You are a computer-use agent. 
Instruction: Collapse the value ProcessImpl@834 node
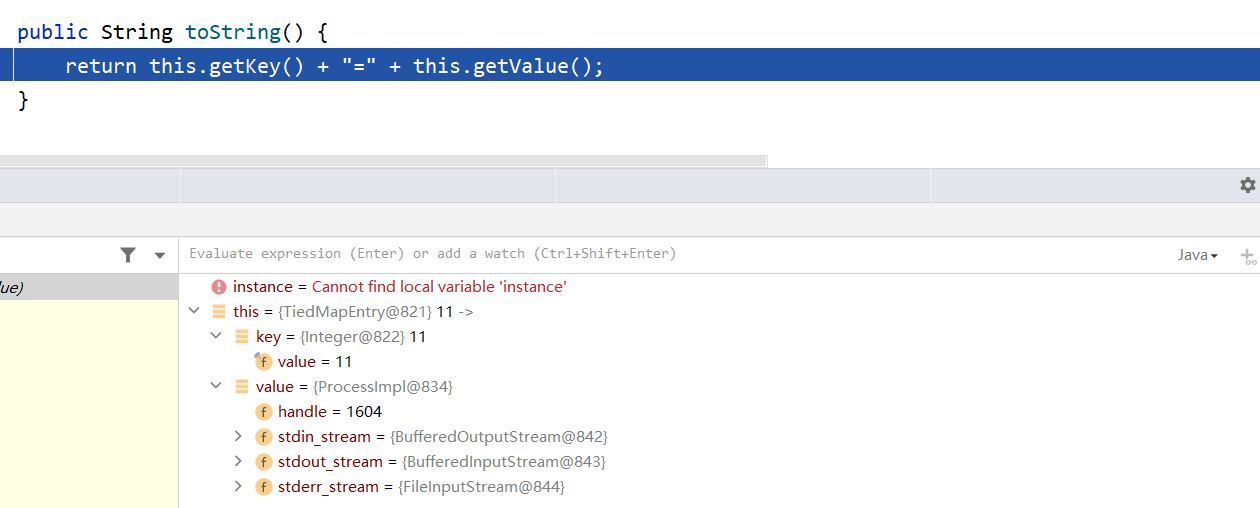pos(216,387)
